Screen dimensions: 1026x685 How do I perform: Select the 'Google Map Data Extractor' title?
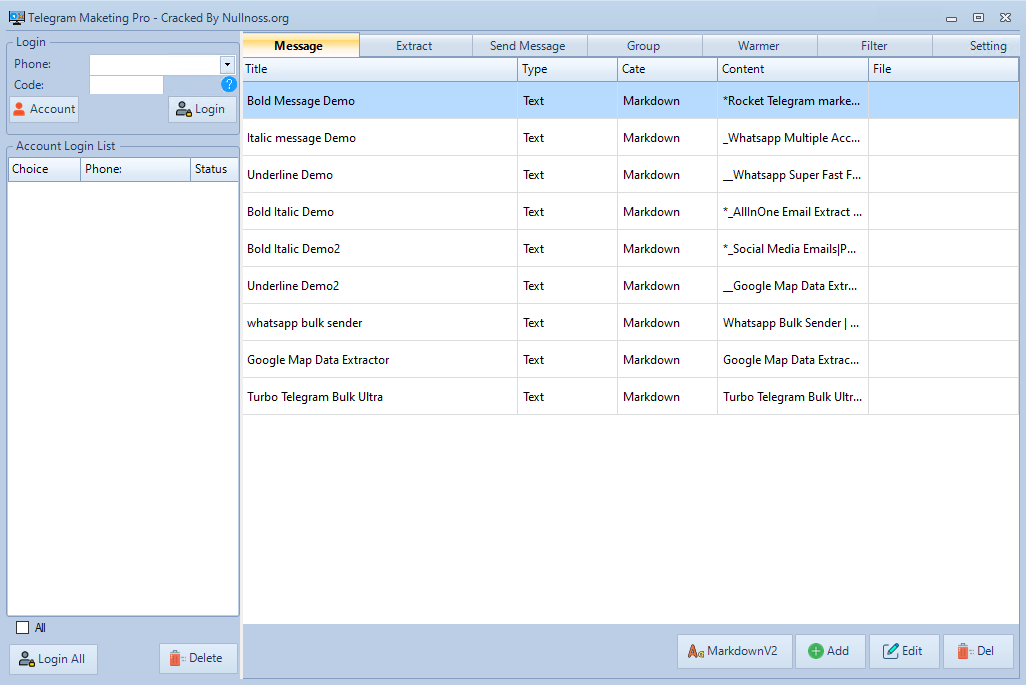pyautogui.click(x=318, y=360)
